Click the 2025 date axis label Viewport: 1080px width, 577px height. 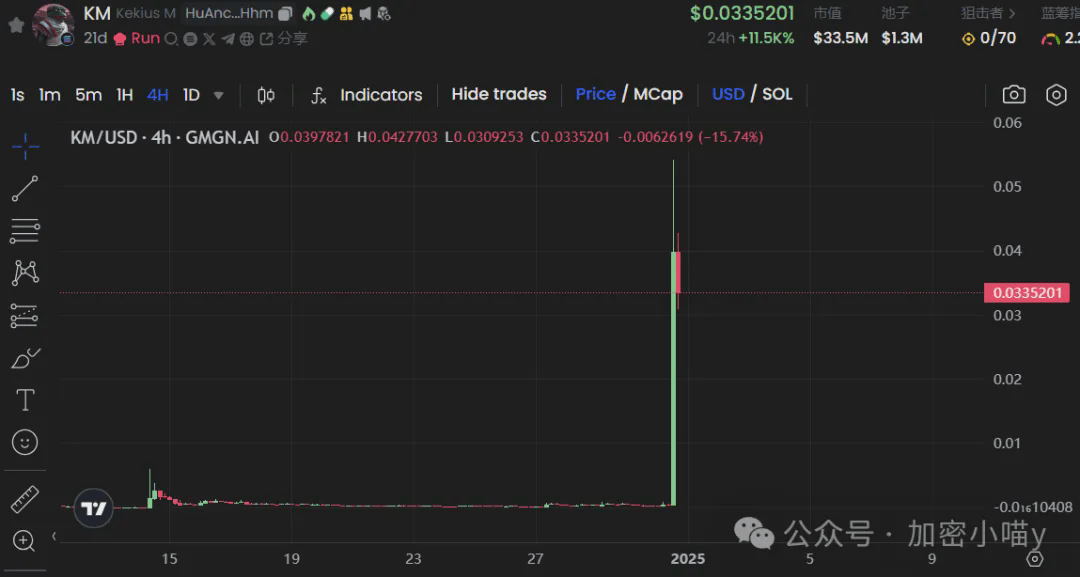click(x=687, y=558)
